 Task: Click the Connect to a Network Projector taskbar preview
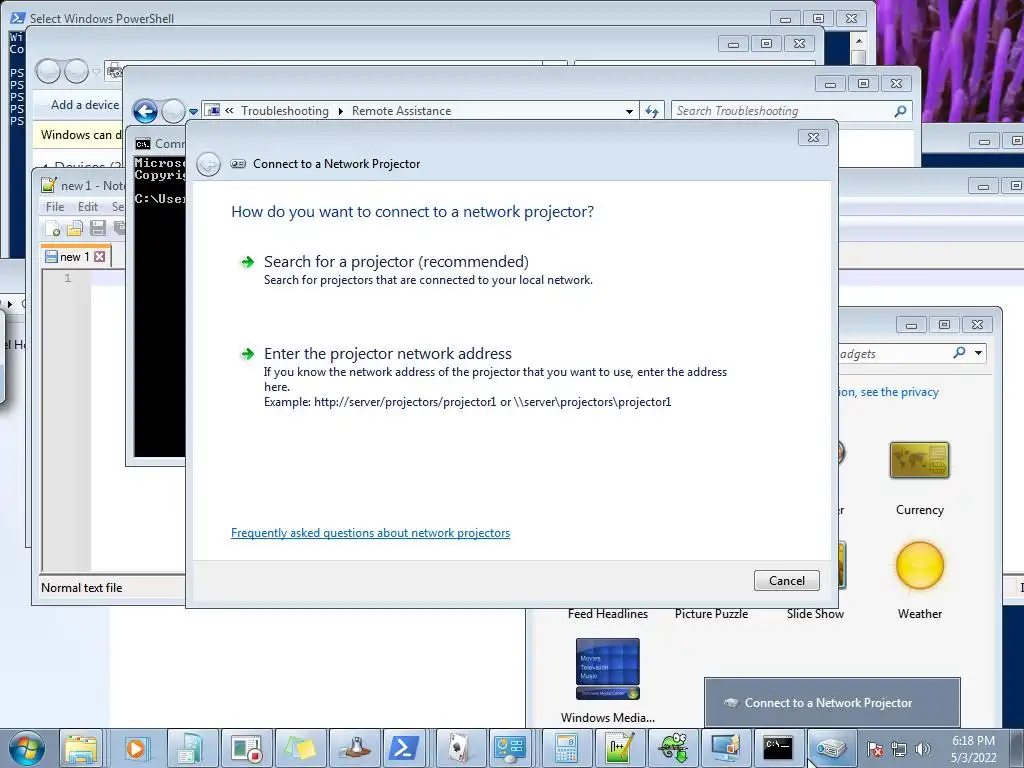[832, 703]
